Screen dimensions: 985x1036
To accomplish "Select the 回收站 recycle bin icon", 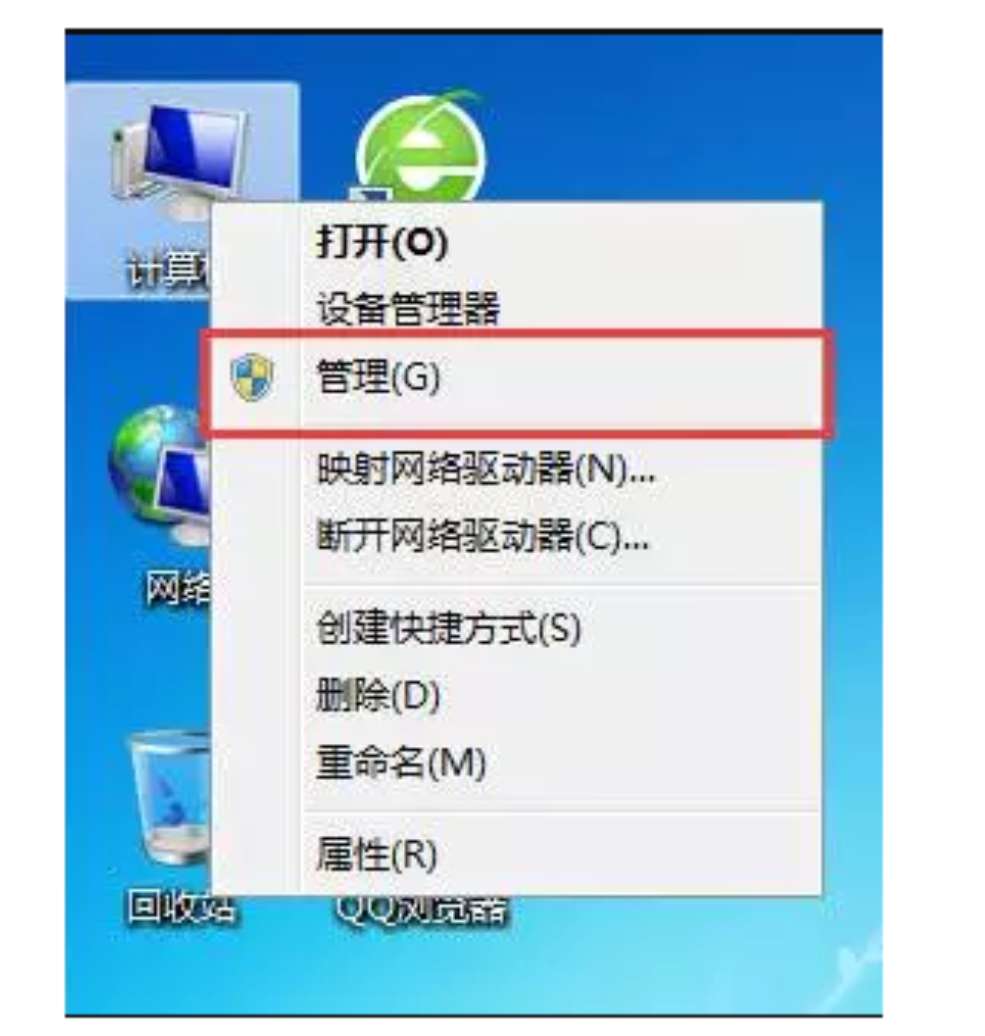I will pos(170,799).
